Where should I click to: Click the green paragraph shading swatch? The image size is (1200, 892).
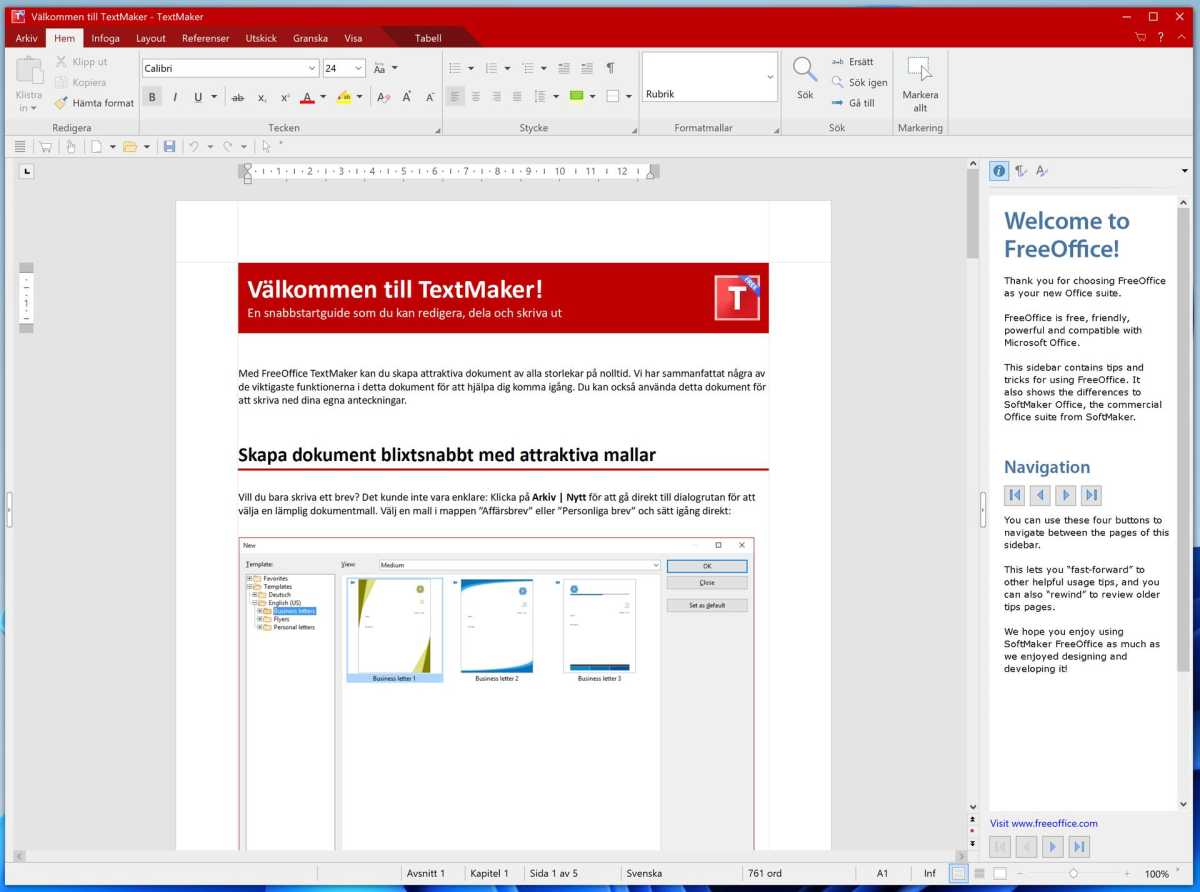tap(576, 97)
